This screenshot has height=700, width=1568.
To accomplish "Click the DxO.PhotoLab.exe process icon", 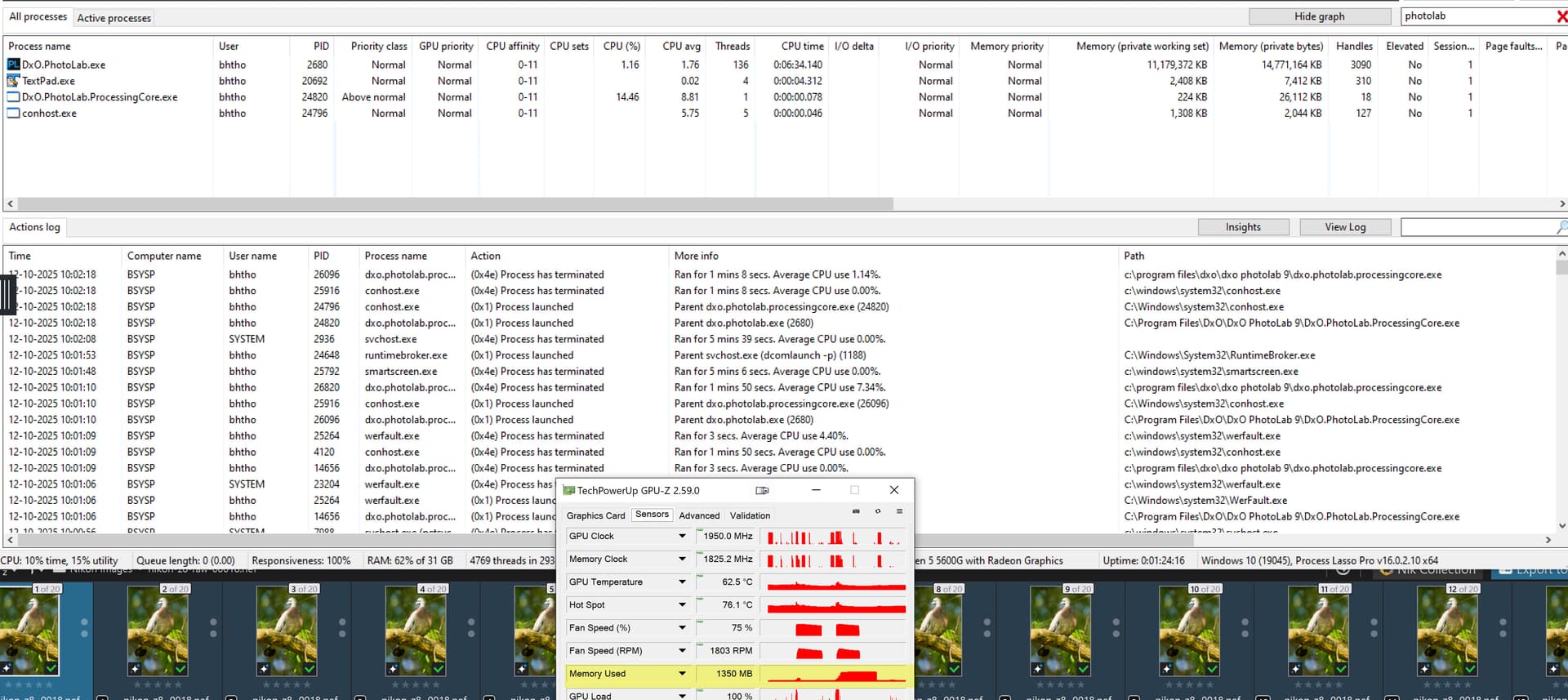I will click(14, 65).
